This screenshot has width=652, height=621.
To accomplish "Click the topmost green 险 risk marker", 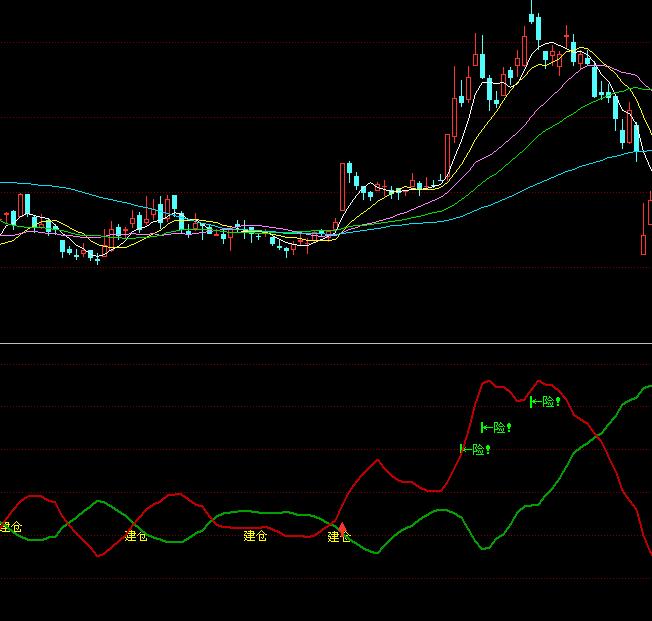I will coord(546,402).
